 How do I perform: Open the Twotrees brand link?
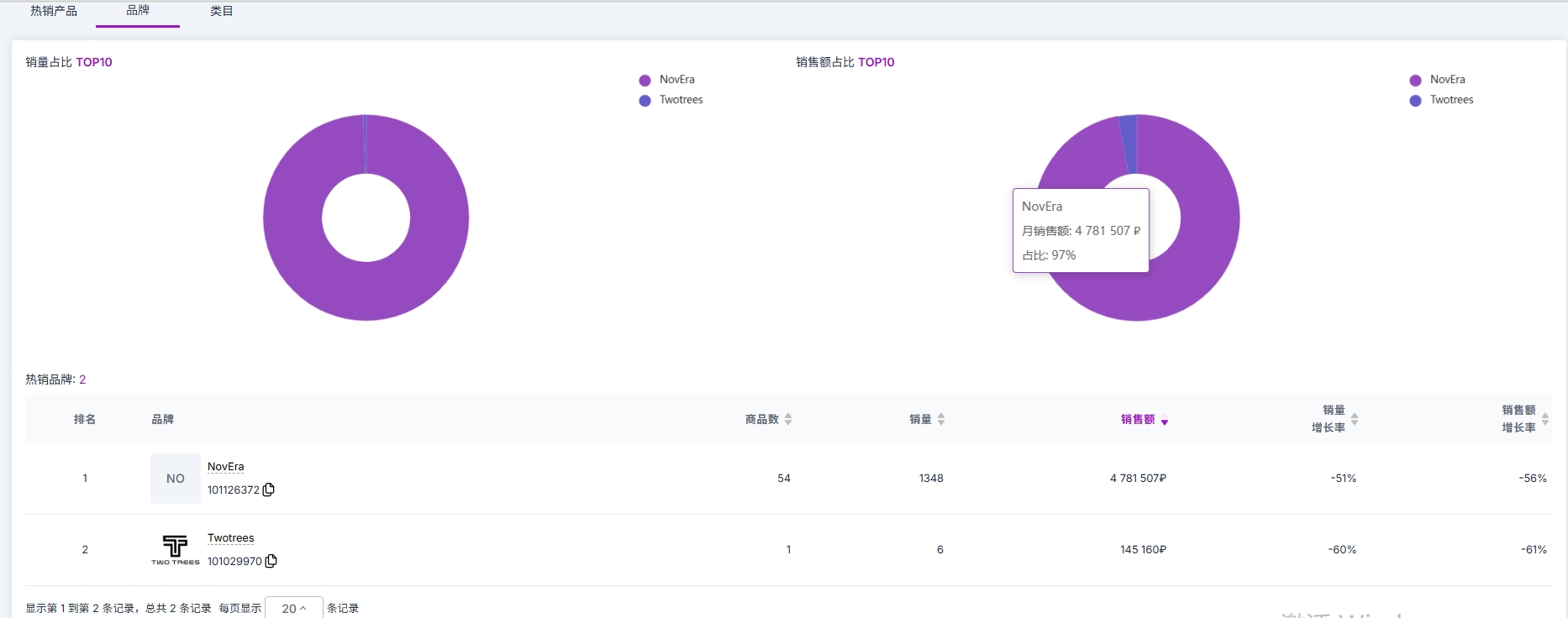click(x=231, y=538)
